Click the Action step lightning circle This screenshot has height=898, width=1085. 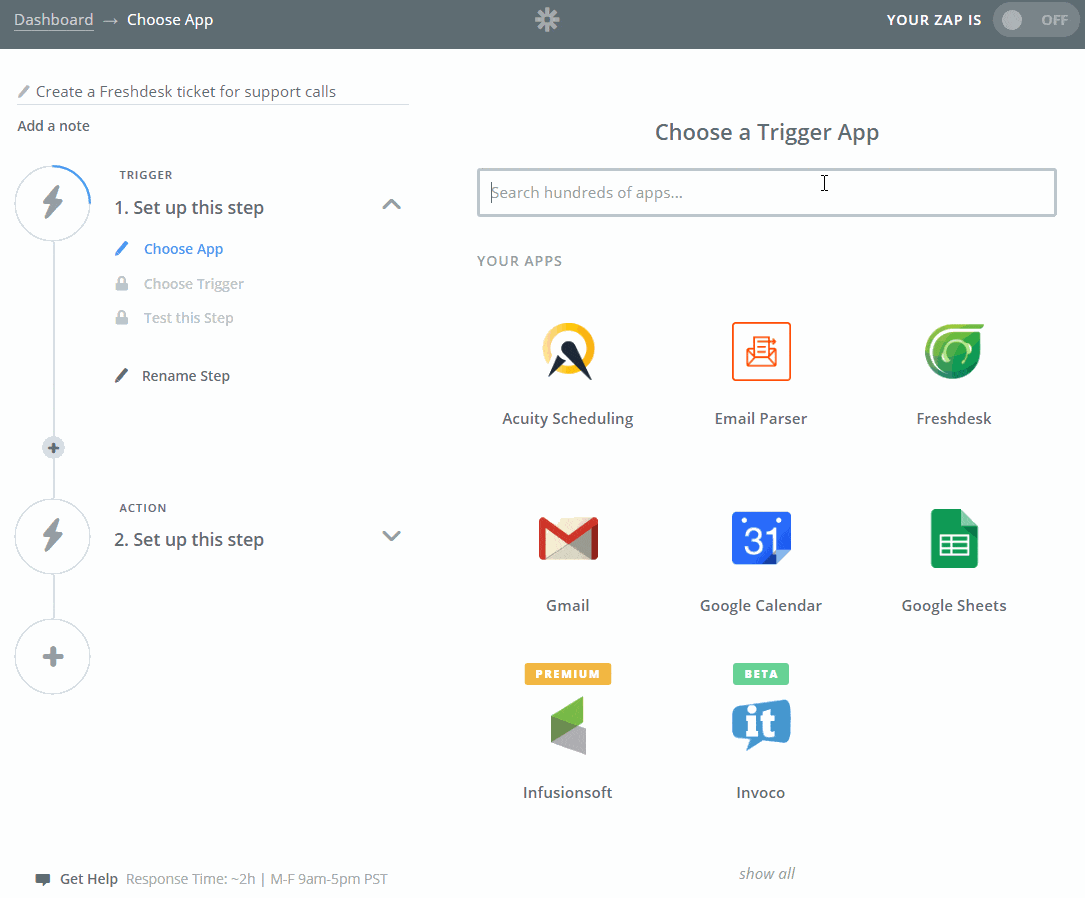(53, 536)
